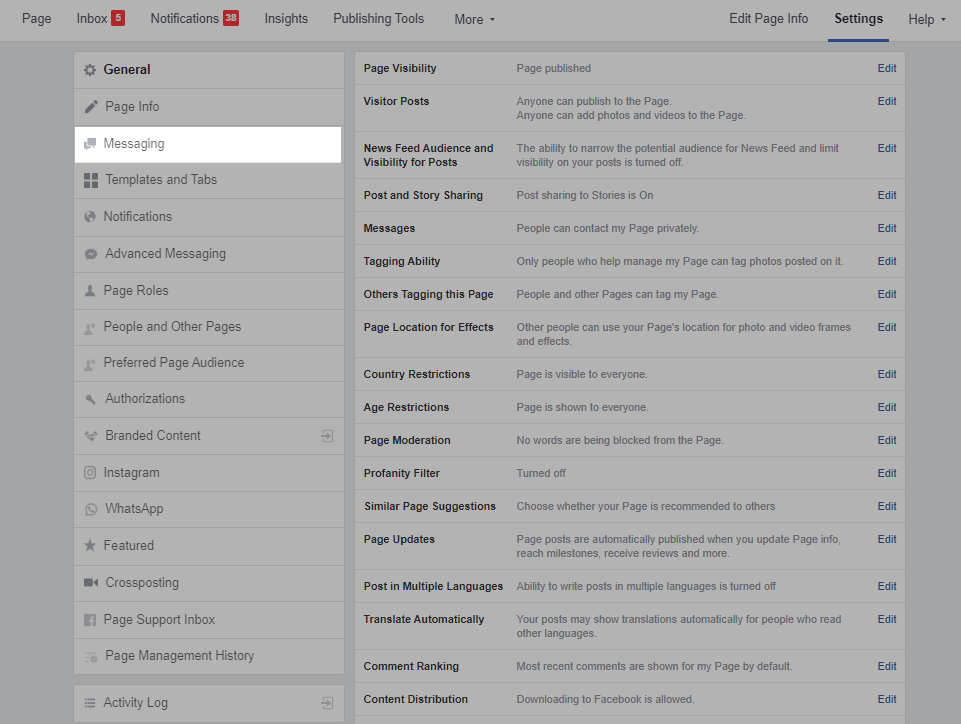This screenshot has height=724, width=961.
Task: Click the Crossposting video camera icon
Action: pyautogui.click(x=91, y=583)
